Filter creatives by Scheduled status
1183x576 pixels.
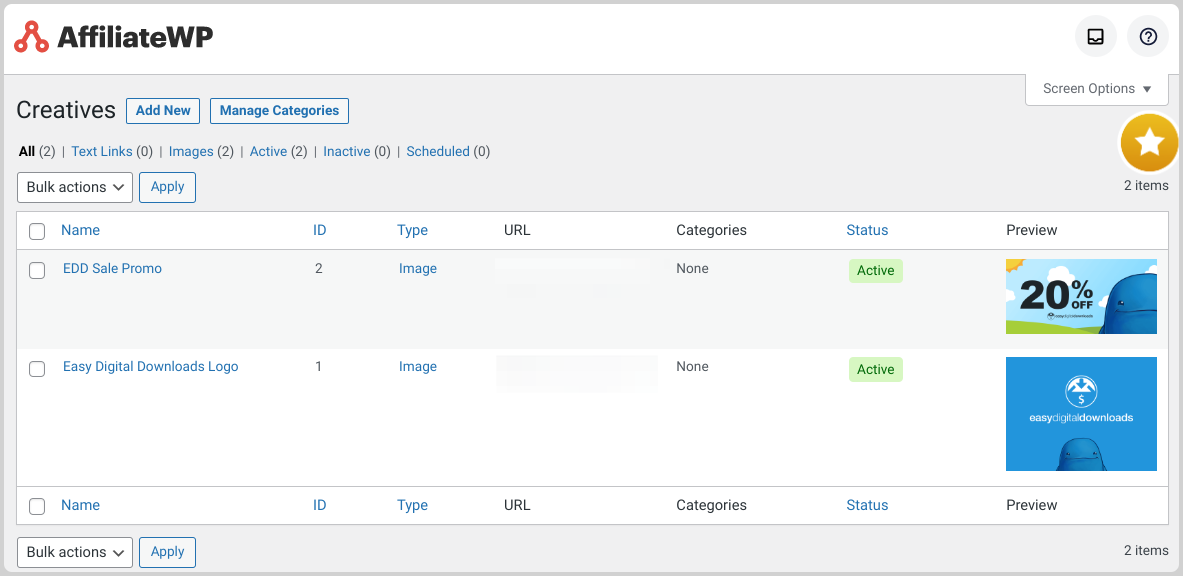(438, 152)
